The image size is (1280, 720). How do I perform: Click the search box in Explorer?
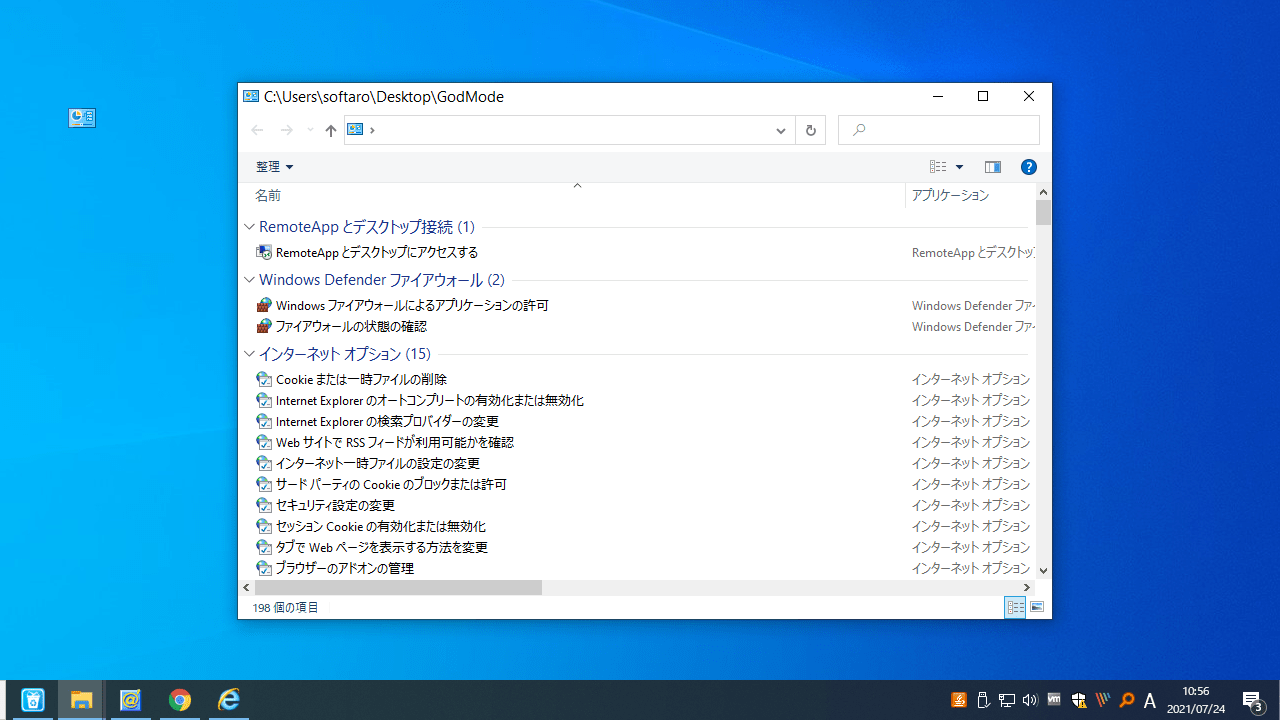(939, 130)
